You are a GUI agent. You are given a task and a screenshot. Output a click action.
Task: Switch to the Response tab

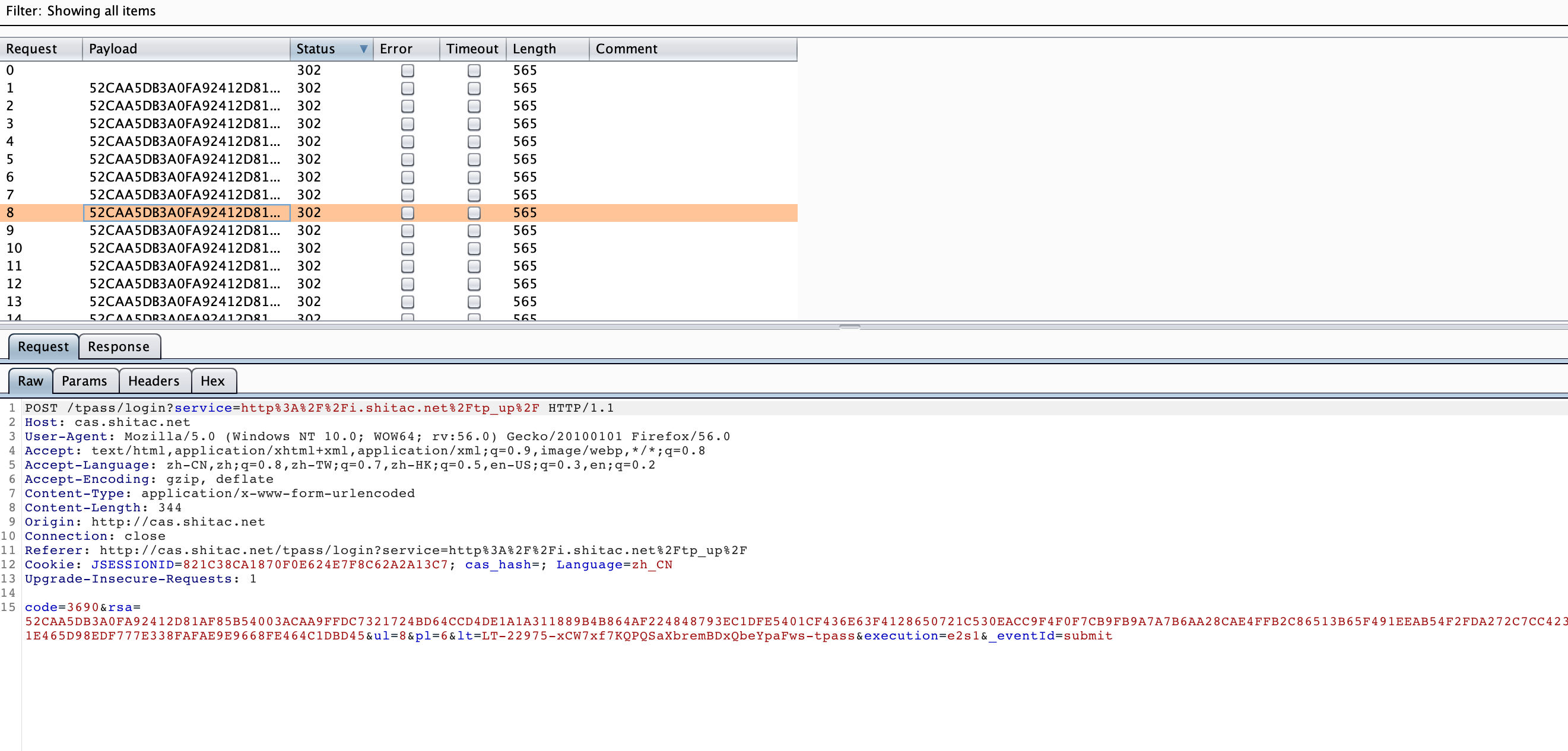(118, 346)
